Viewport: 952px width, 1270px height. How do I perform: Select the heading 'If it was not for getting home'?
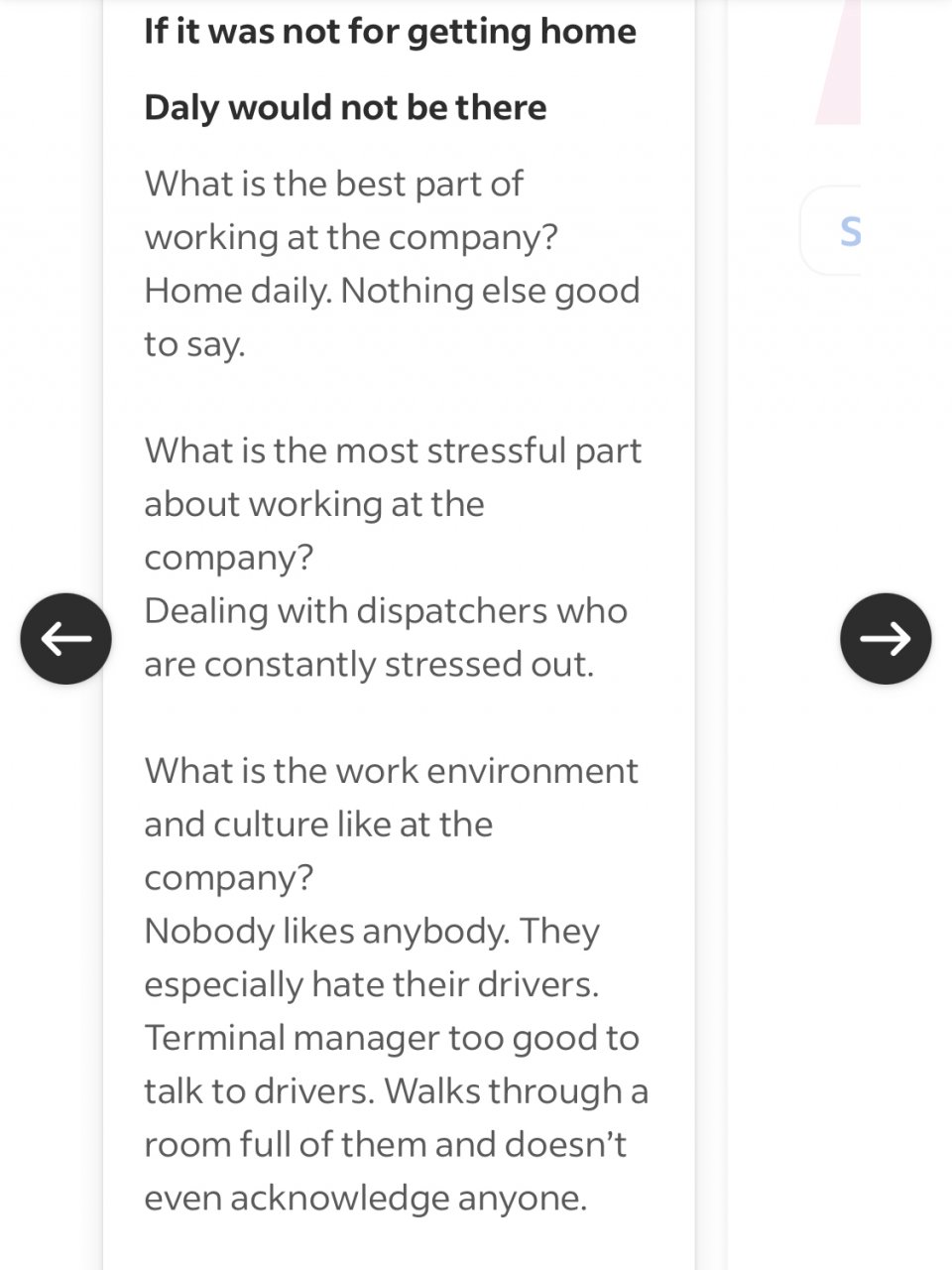pos(390,31)
